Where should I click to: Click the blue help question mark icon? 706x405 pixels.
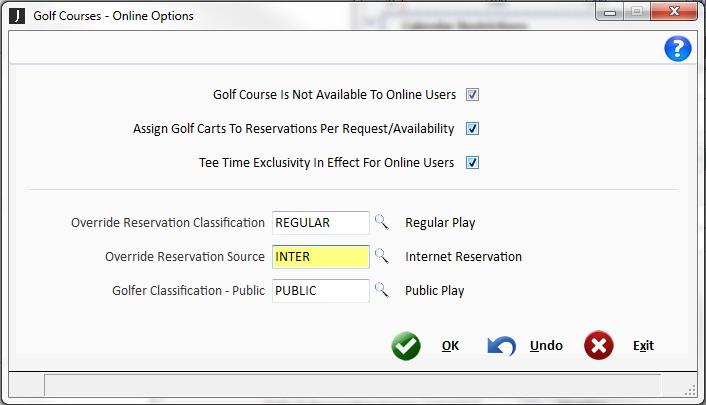(677, 49)
